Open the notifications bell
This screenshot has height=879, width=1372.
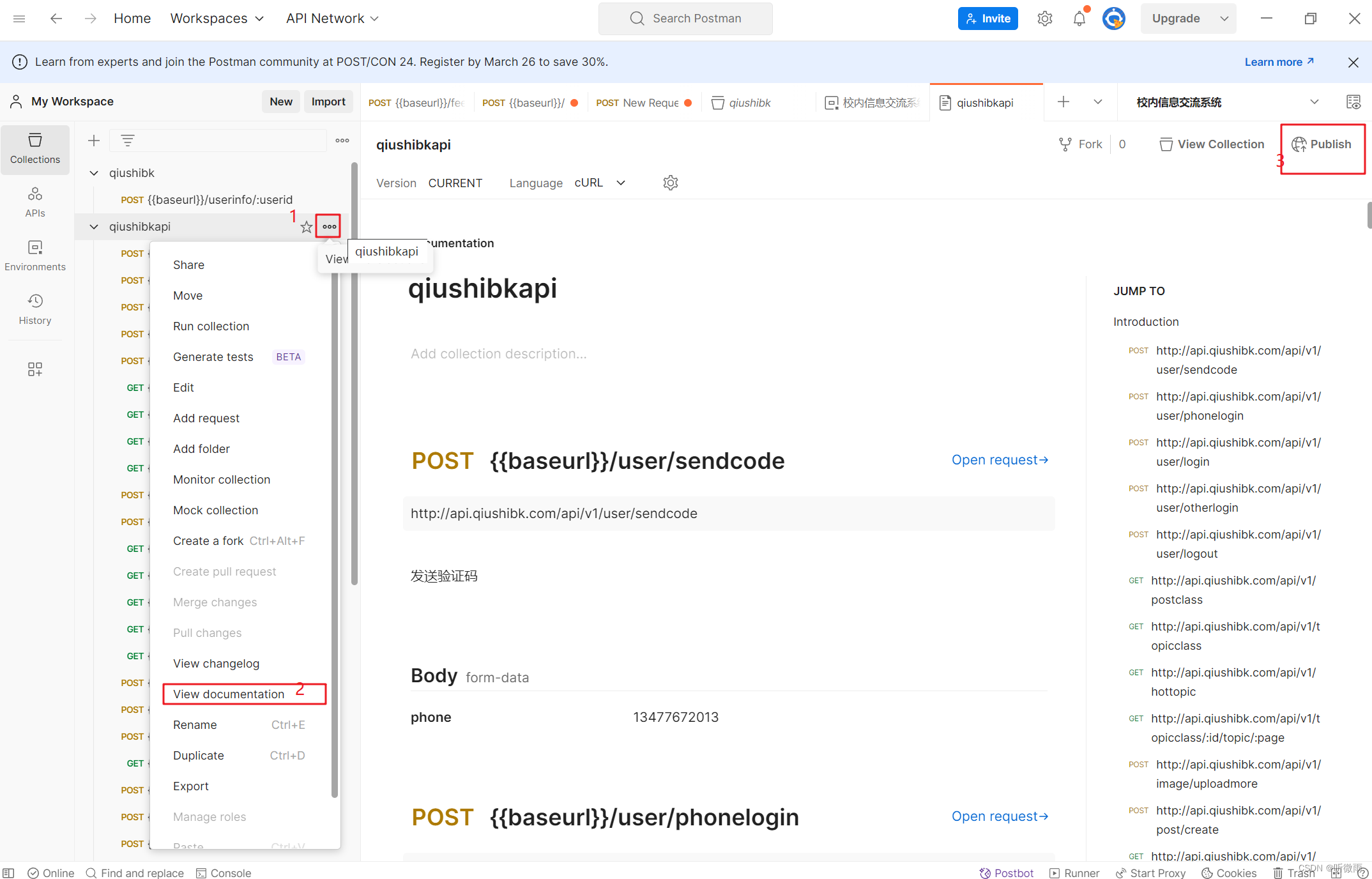tap(1079, 19)
